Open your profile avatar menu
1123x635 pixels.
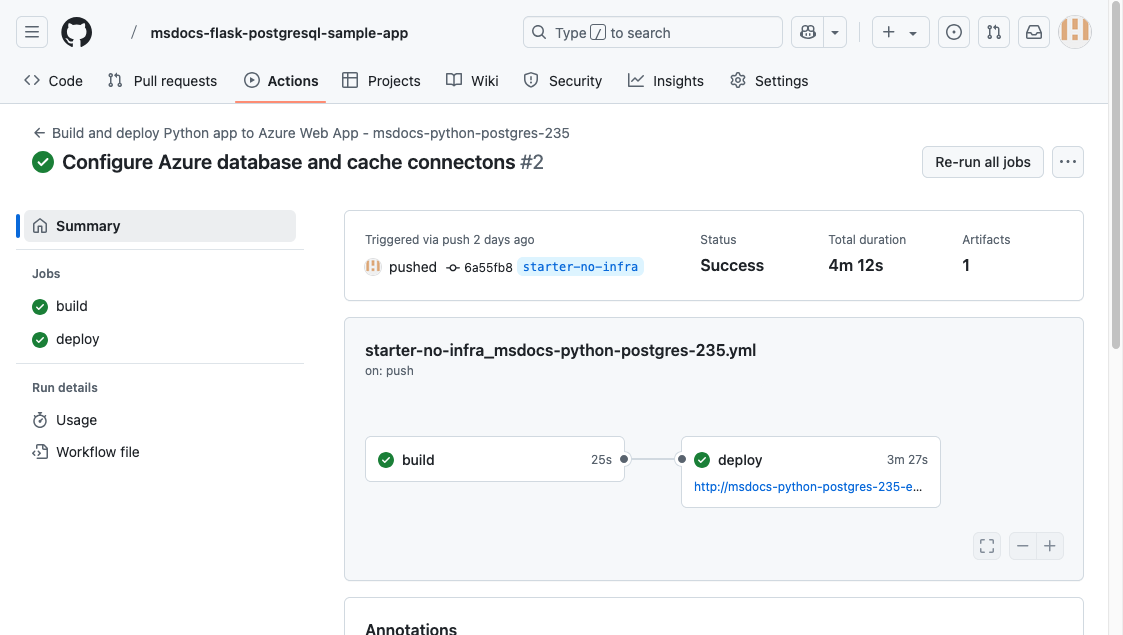coord(1074,31)
